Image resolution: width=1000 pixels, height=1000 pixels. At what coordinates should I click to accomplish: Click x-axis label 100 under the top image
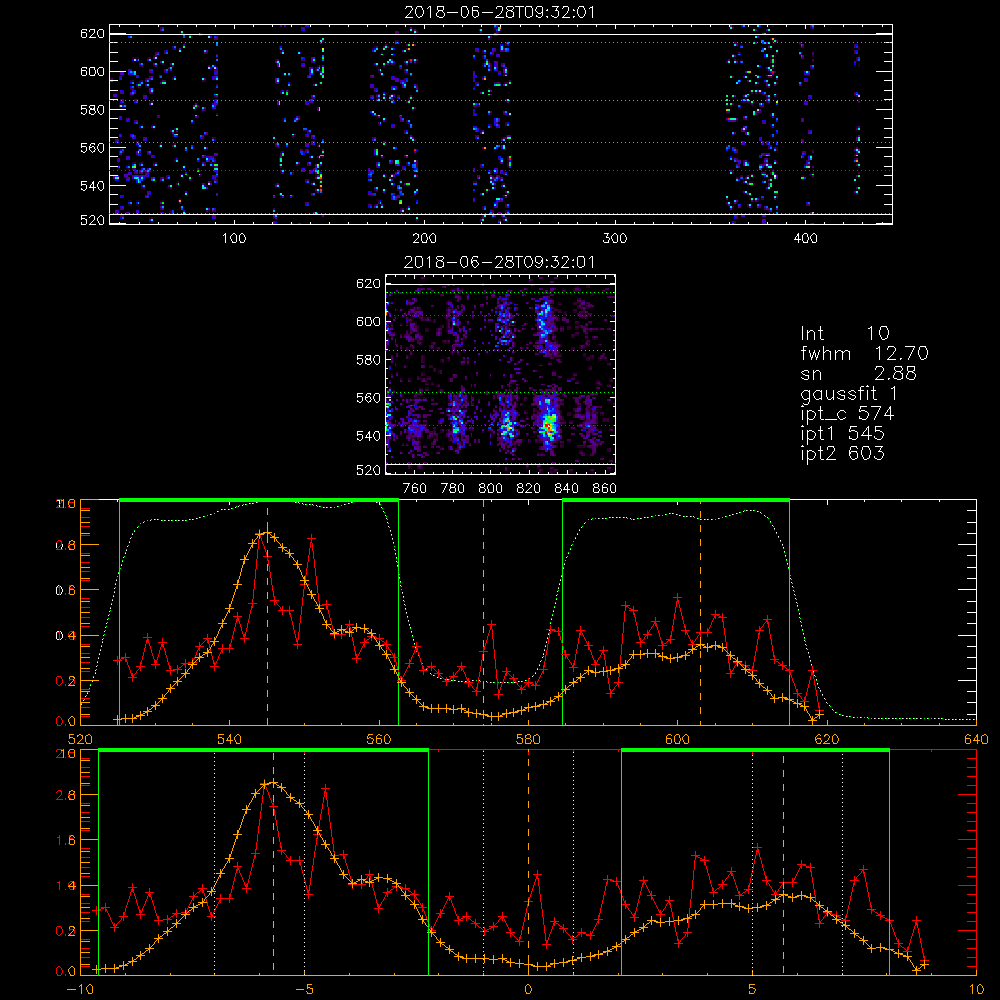(234, 239)
